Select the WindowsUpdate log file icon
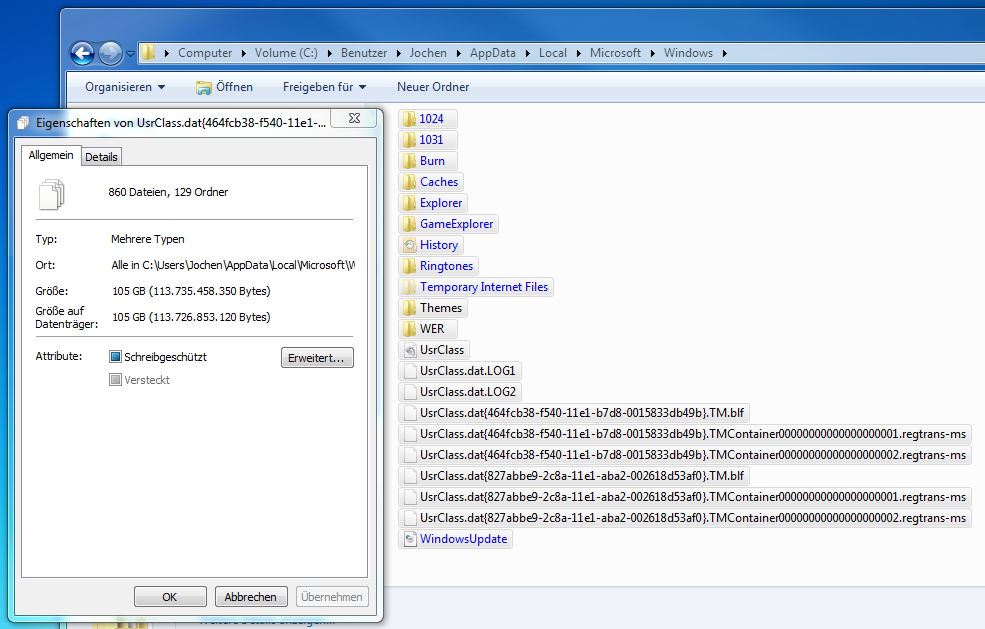The image size is (985, 629). click(410, 539)
